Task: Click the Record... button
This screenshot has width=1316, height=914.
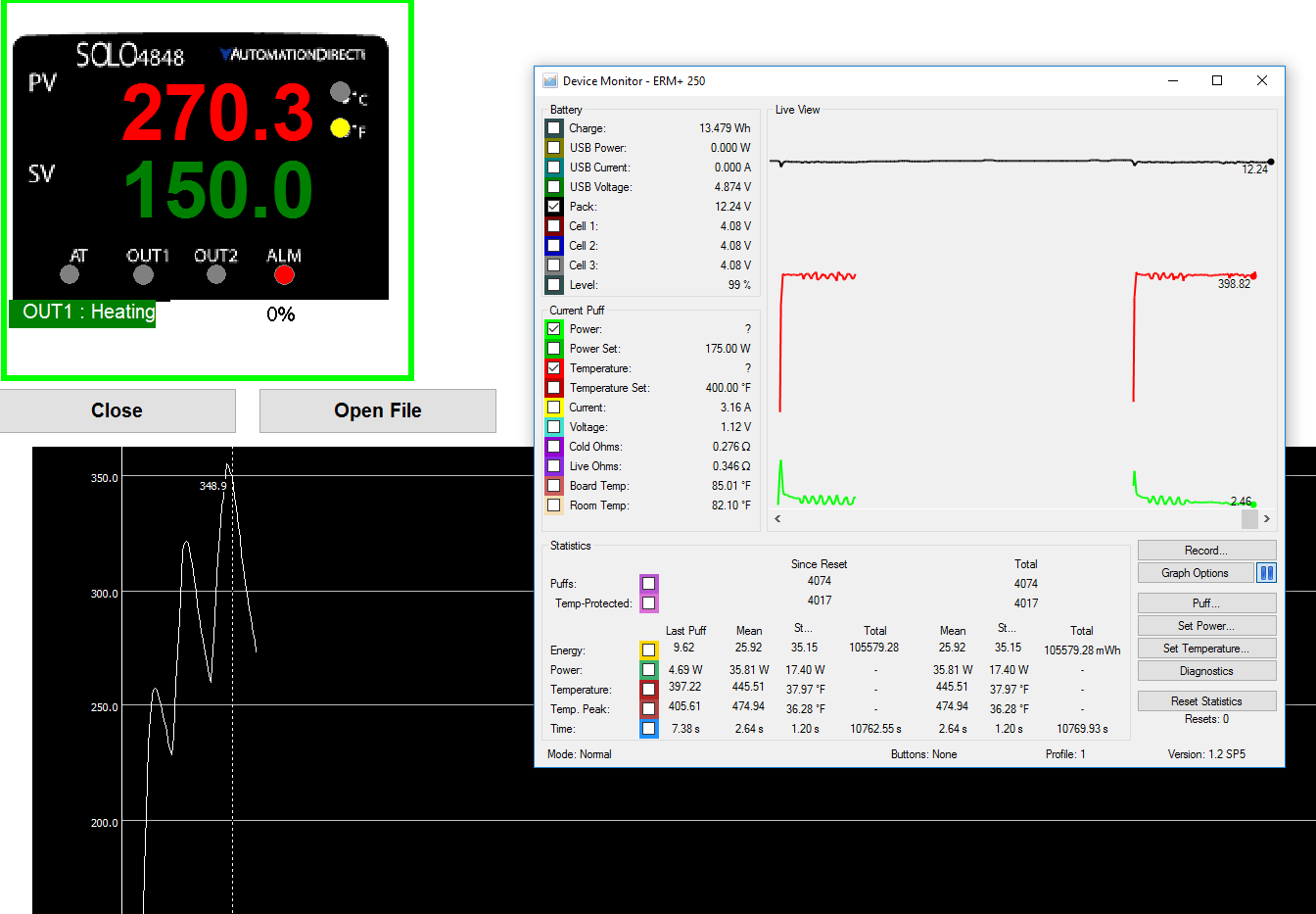Action: point(1206,551)
